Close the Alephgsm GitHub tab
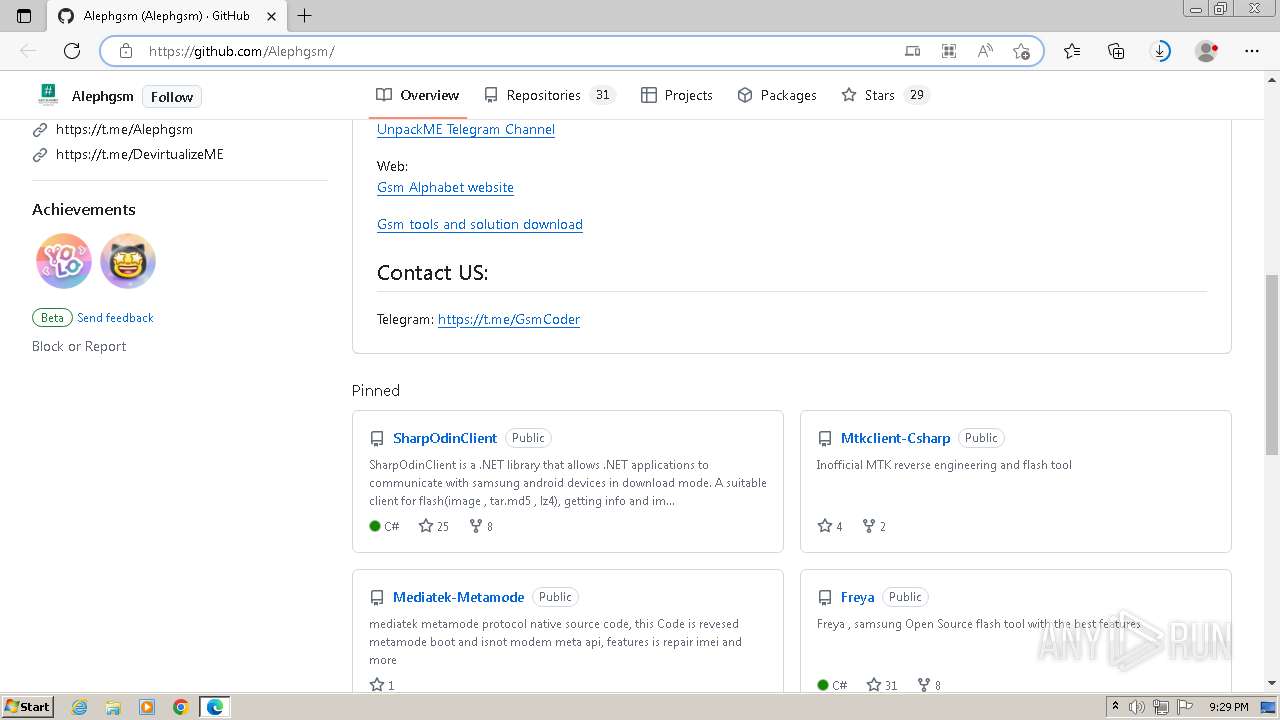The height and width of the screenshot is (720, 1280). pyautogui.click(x=273, y=16)
